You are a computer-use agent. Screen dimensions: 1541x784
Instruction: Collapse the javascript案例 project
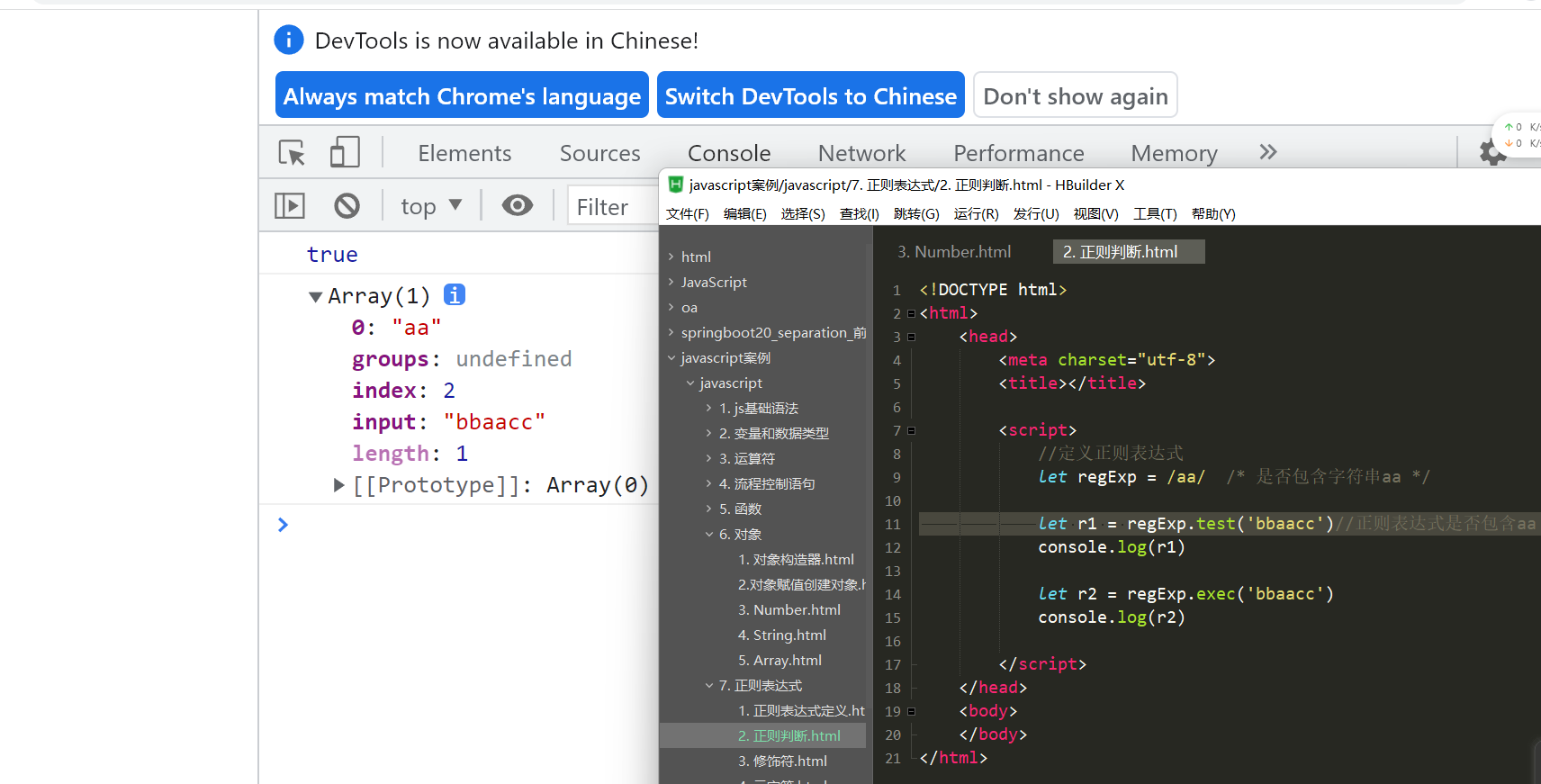(x=671, y=357)
